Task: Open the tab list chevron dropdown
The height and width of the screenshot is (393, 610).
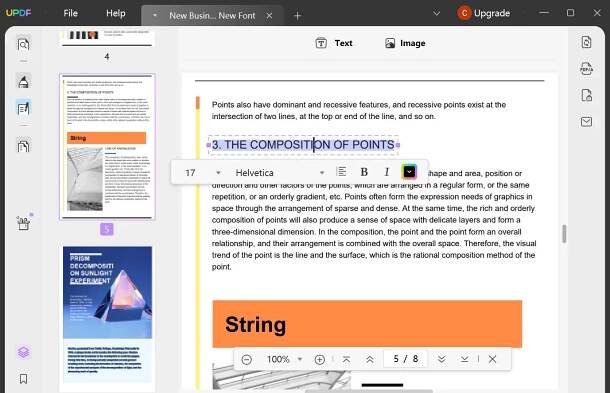Action: click(x=436, y=13)
